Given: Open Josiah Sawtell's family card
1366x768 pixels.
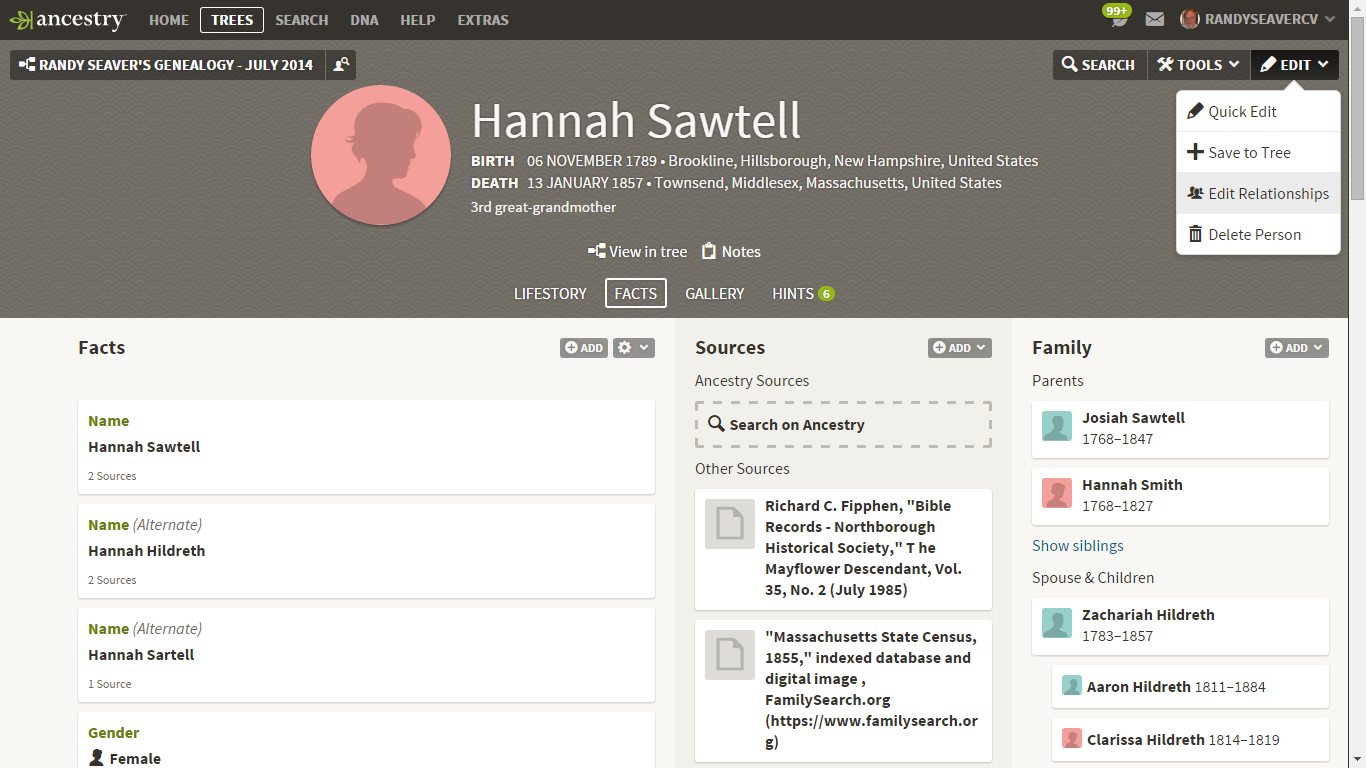Looking at the screenshot, I should [1180, 429].
